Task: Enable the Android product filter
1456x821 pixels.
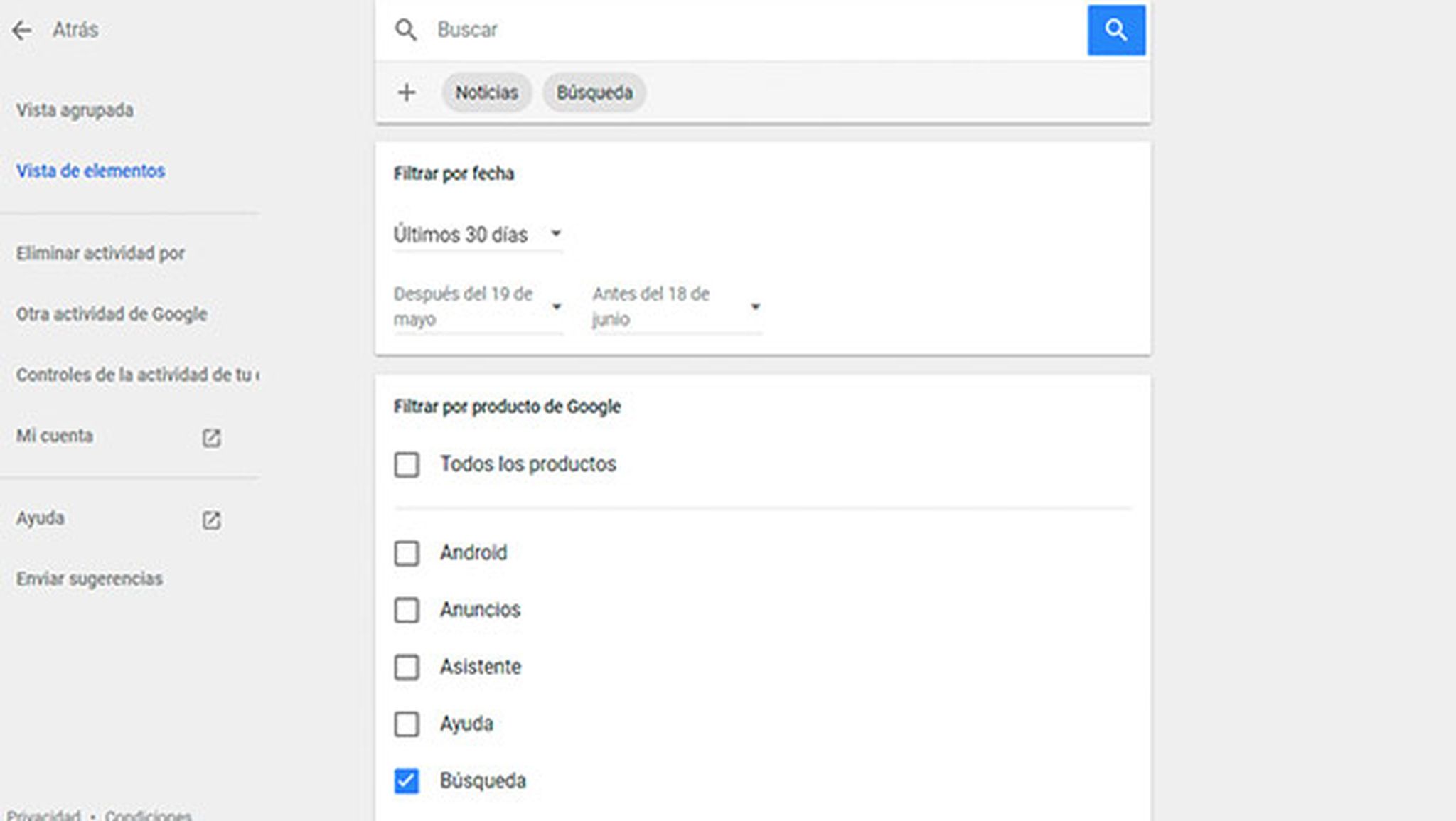Action: point(406,554)
